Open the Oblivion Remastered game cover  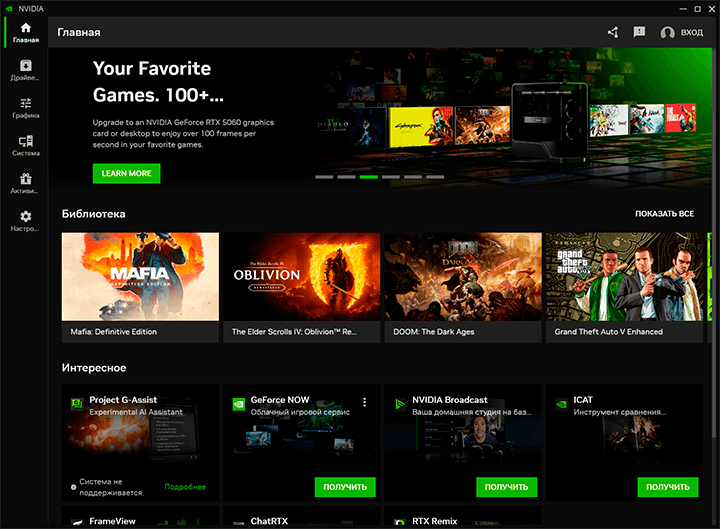[x=302, y=276]
